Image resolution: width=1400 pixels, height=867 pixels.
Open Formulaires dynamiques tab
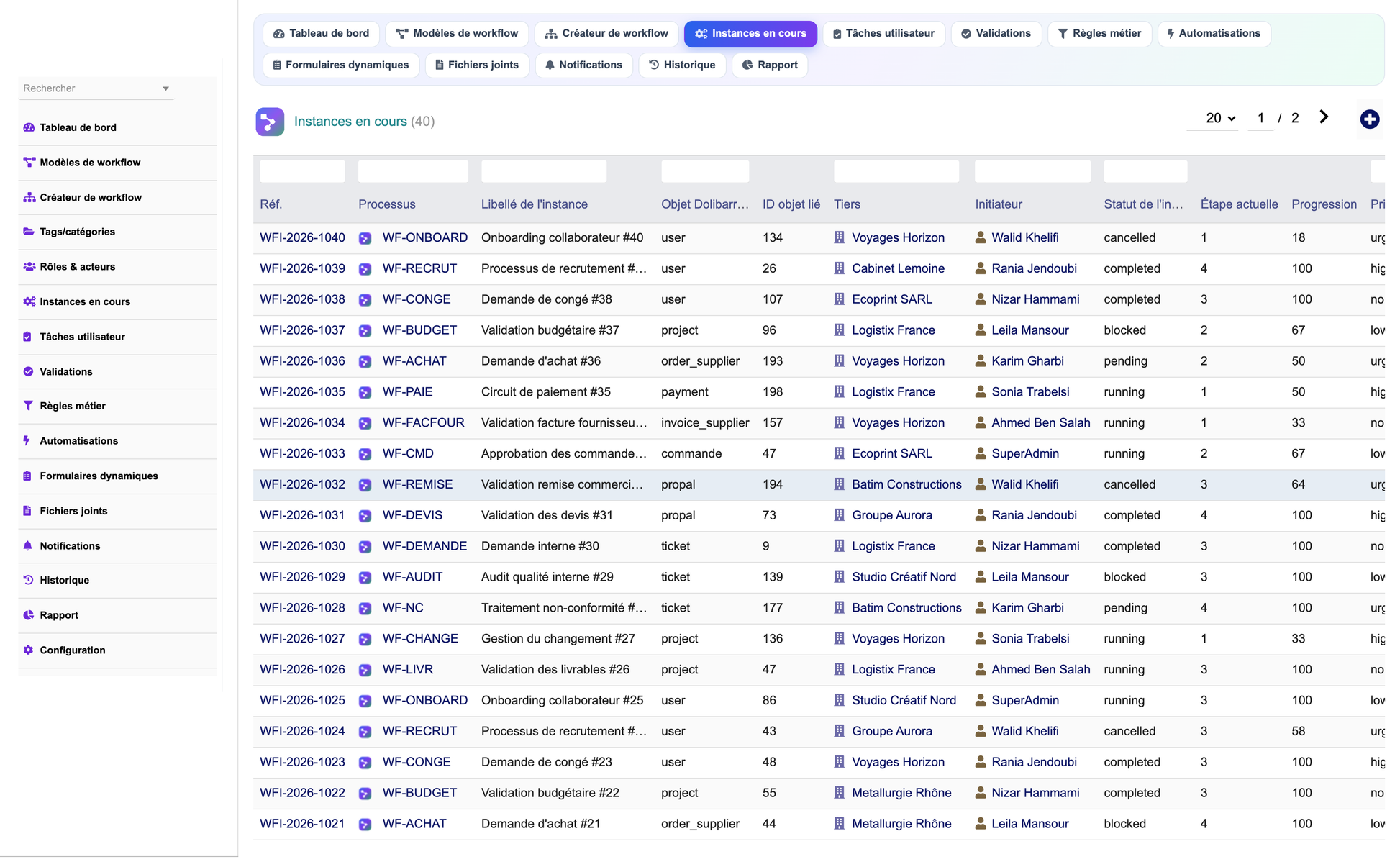pos(341,65)
